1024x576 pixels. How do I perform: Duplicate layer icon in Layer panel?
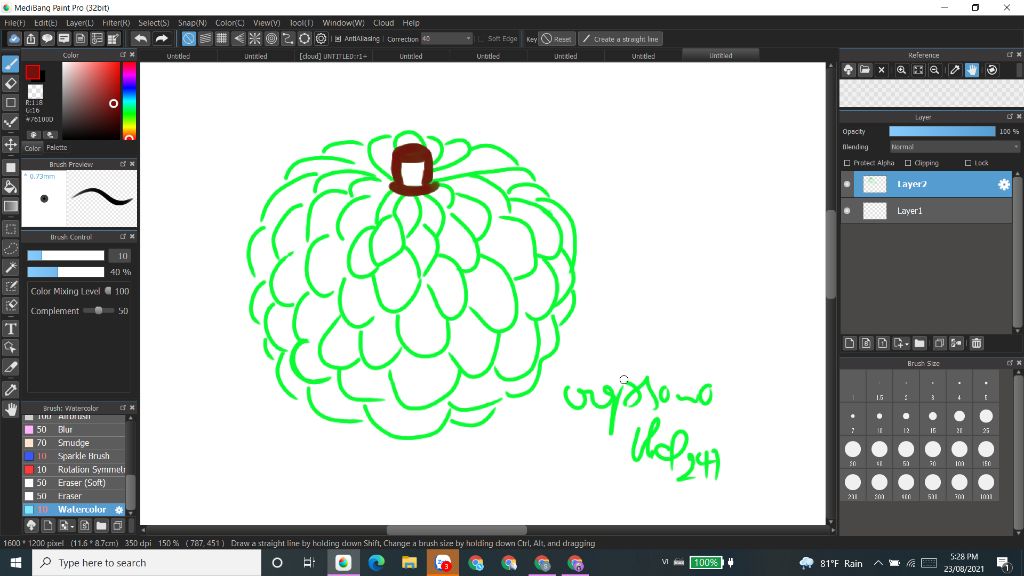click(x=939, y=343)
